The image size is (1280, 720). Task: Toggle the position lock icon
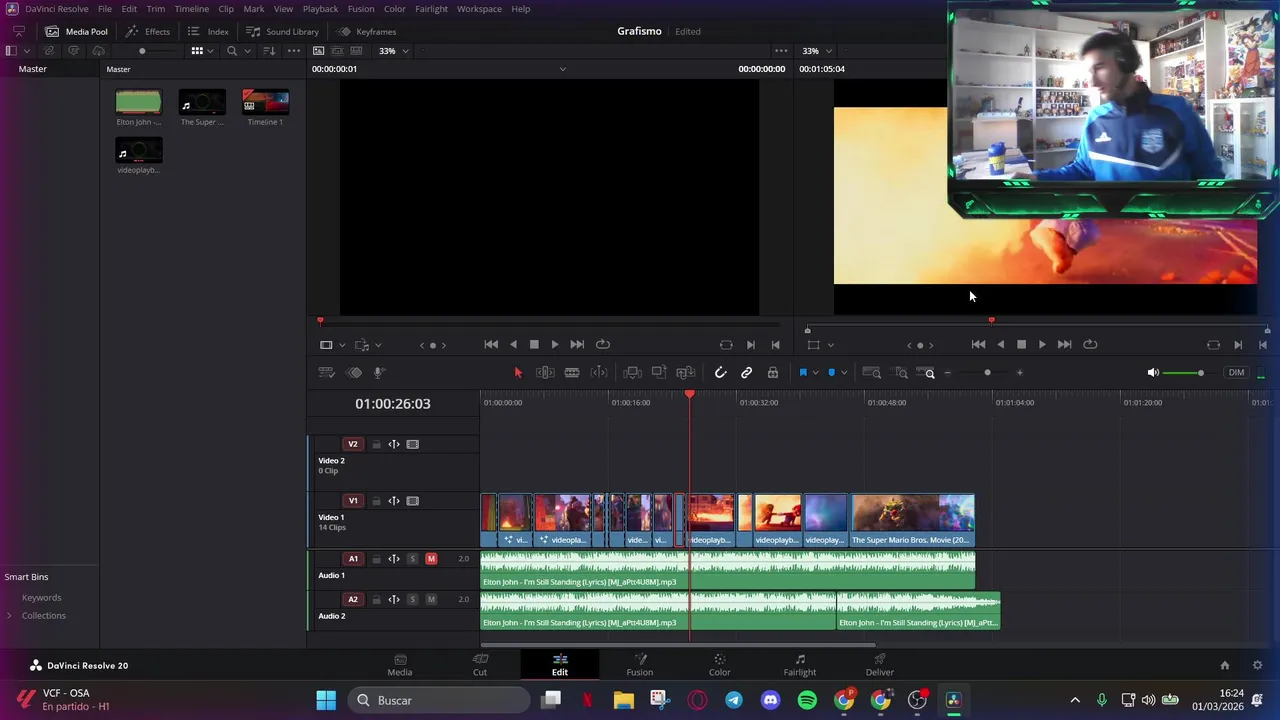pyautogui.click(x=773, y=373)
